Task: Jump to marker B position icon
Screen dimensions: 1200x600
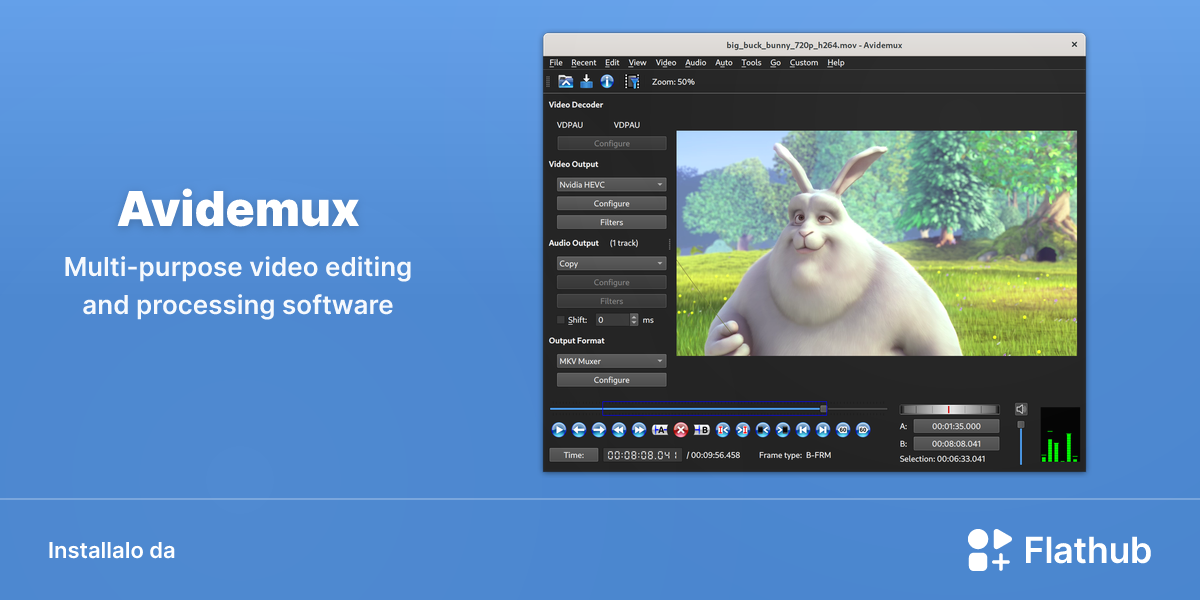Action: tap(783, 430)
